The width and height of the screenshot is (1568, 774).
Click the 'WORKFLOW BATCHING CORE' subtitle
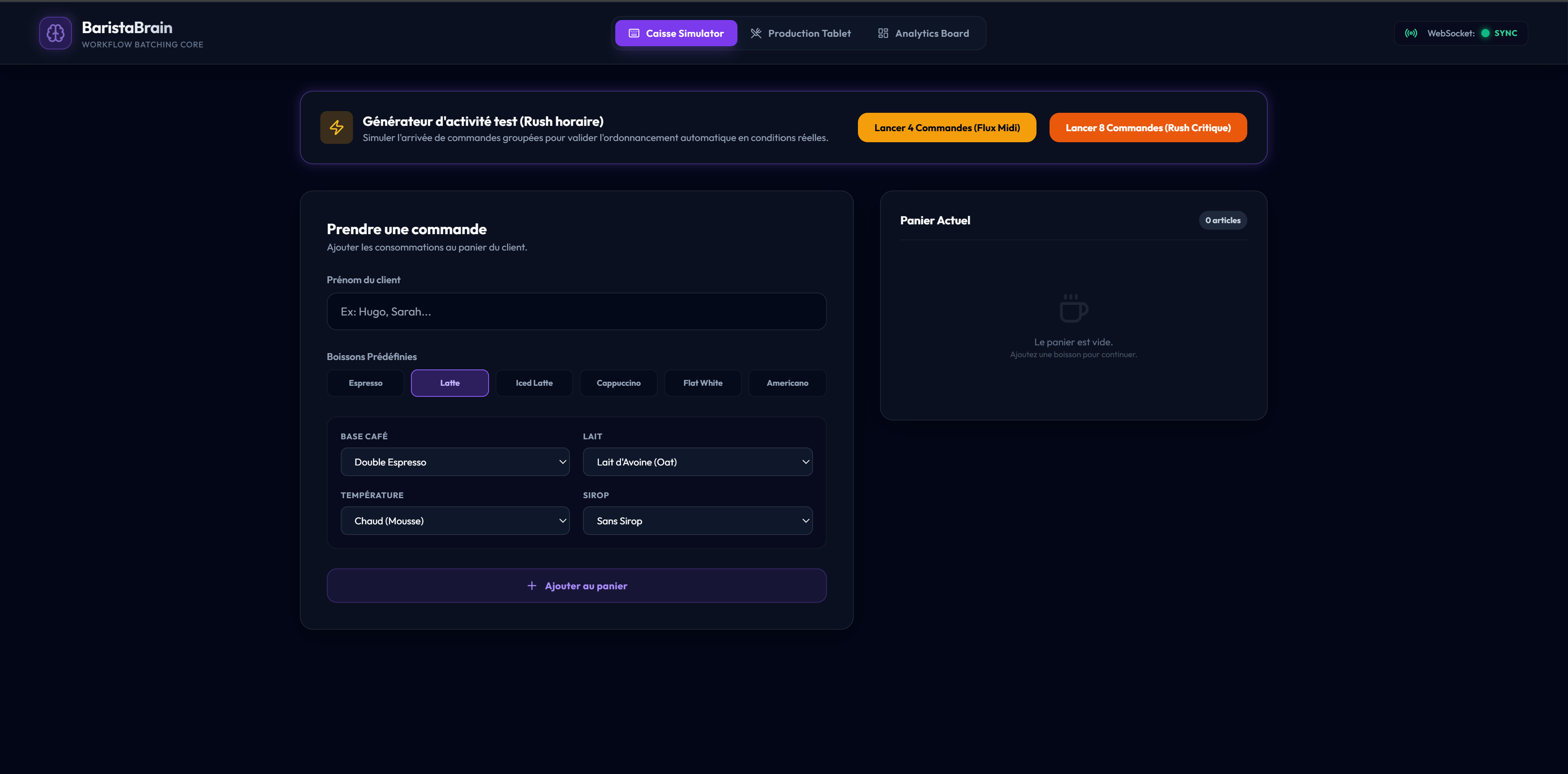pos(143,45)
